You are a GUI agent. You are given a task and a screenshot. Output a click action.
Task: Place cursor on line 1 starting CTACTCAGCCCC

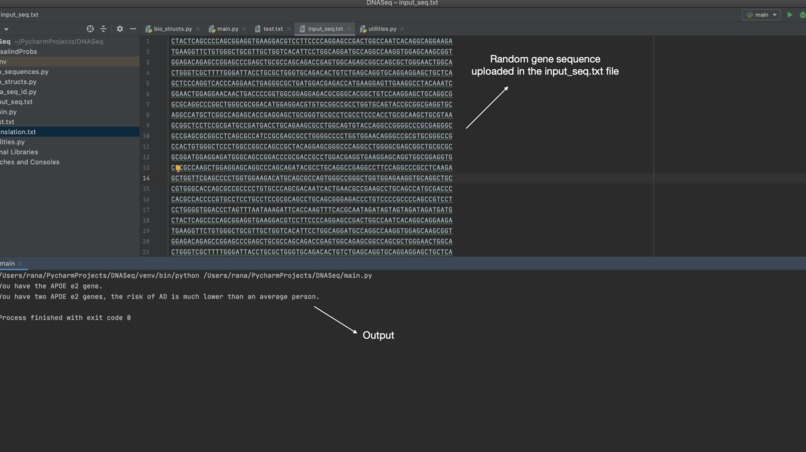click(x=312, y=41)
